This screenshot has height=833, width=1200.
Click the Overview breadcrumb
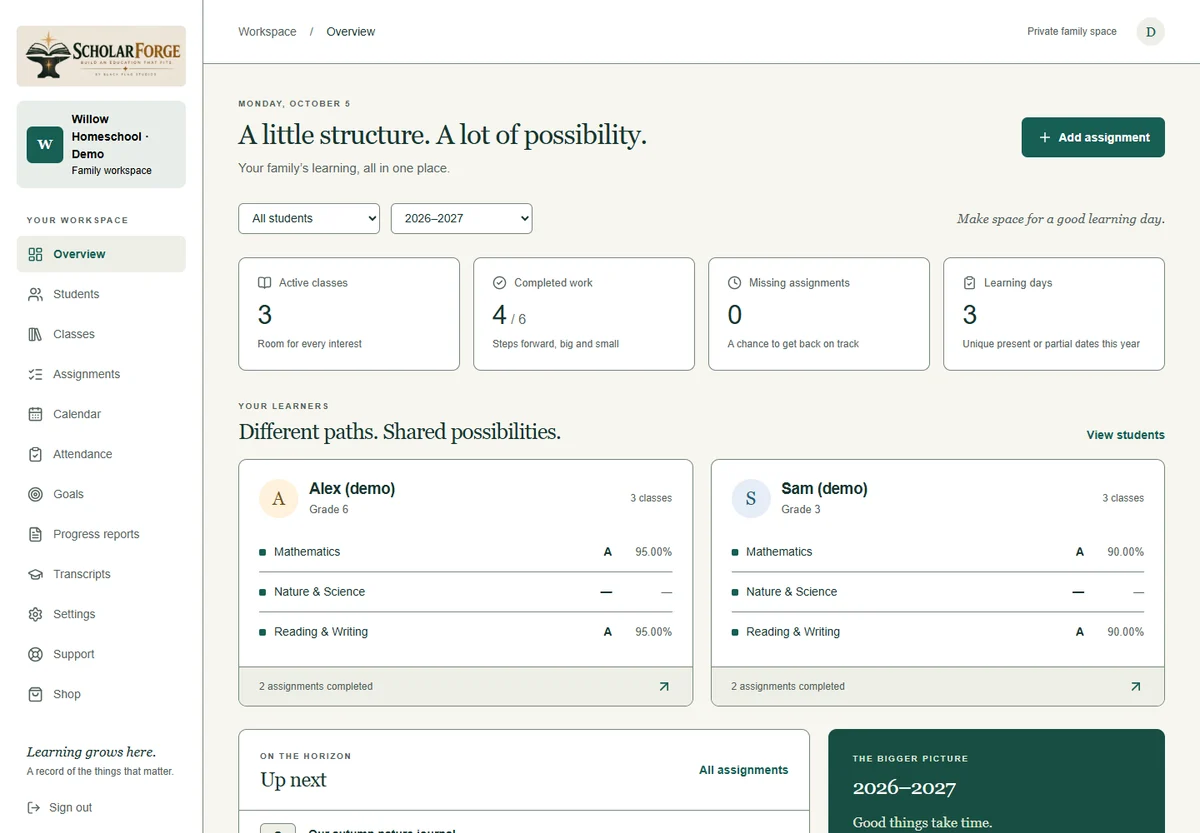(x=351, y=32)
